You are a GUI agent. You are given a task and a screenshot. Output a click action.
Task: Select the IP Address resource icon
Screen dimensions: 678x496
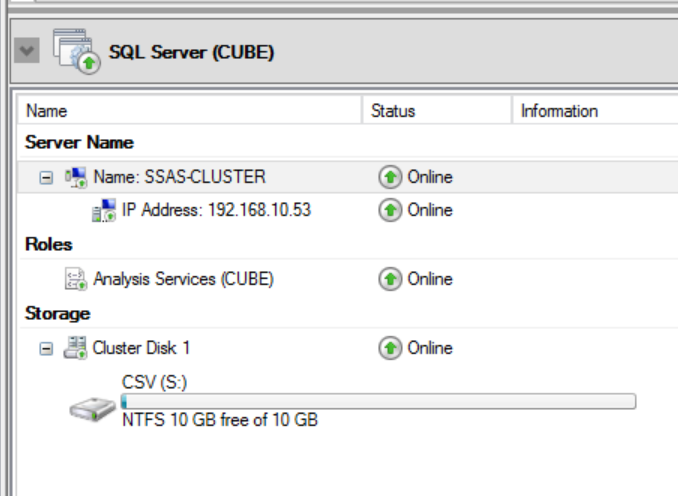coord(104,210)
